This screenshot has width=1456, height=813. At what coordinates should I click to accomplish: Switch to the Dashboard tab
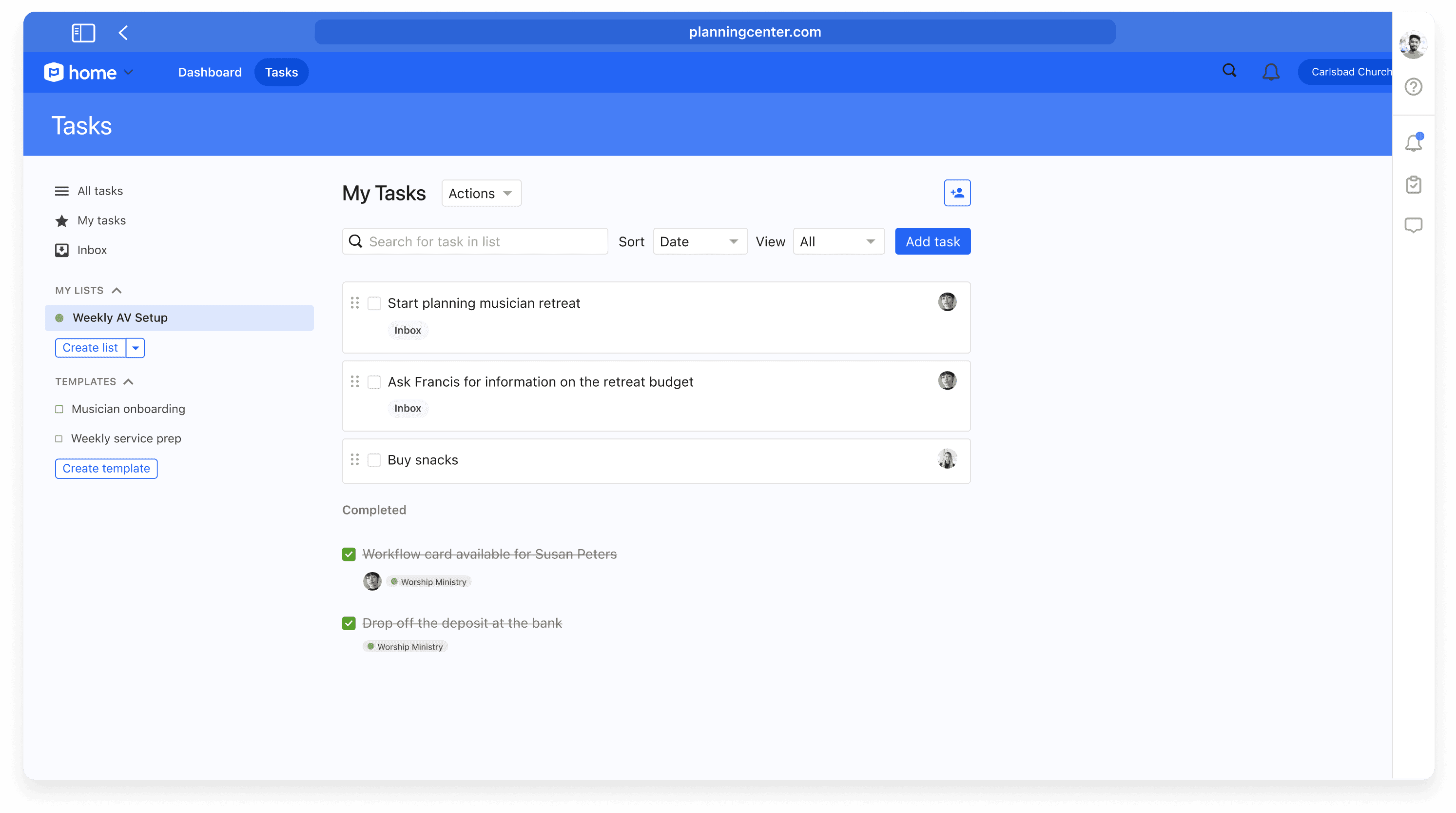tap(210, 72)
